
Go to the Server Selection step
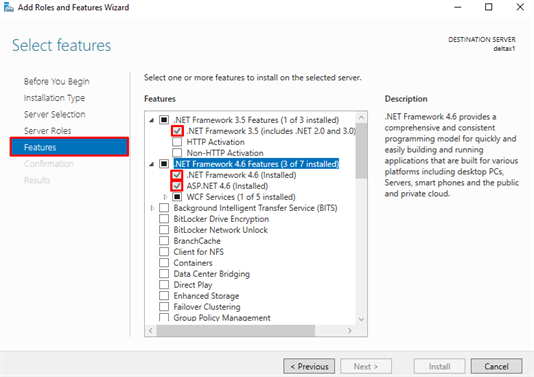[x=54, y=114]
